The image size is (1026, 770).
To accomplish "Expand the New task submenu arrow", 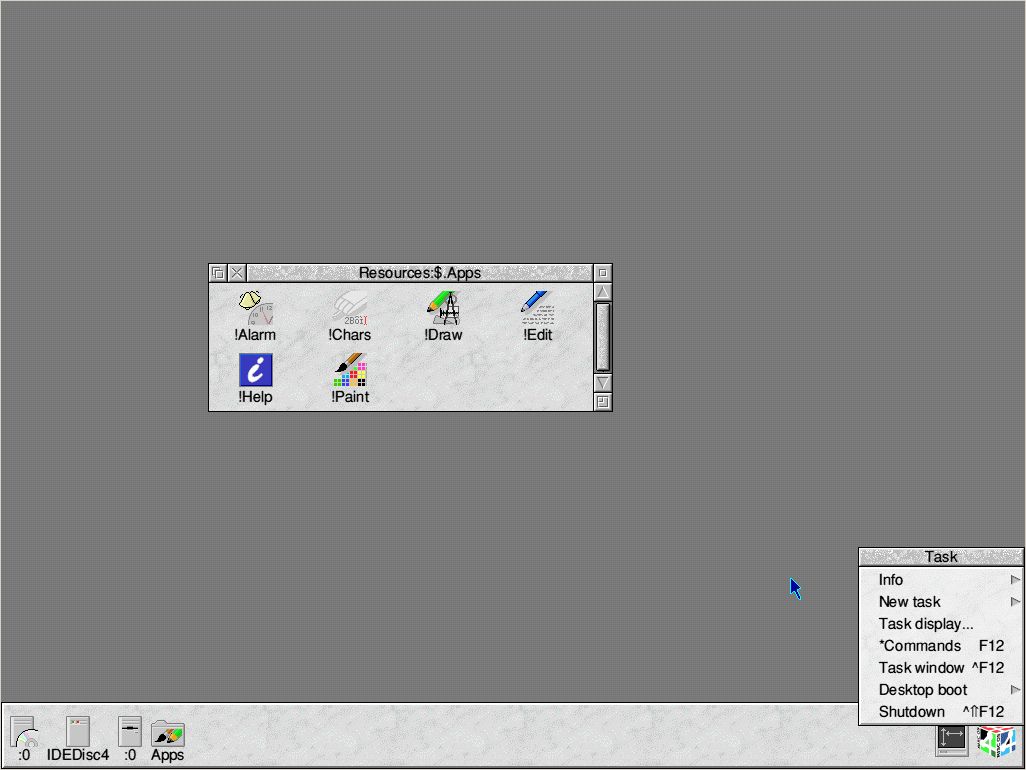I will click(1015, 602).
